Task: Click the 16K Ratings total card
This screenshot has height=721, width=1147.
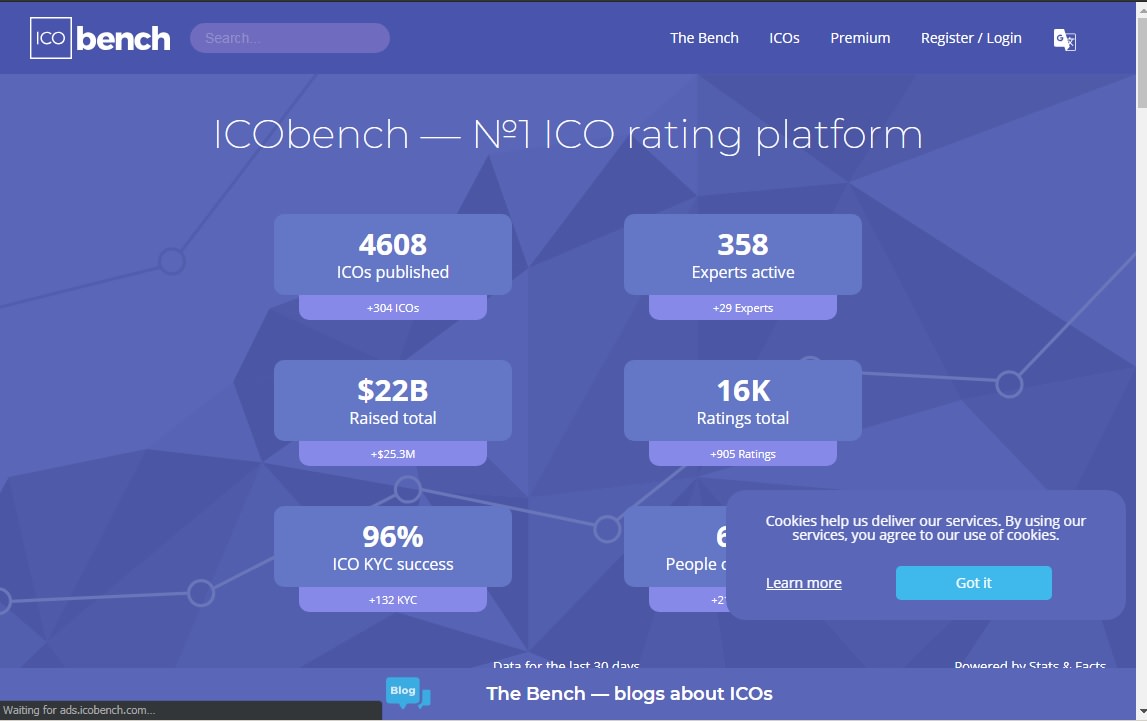Action: 742,400
